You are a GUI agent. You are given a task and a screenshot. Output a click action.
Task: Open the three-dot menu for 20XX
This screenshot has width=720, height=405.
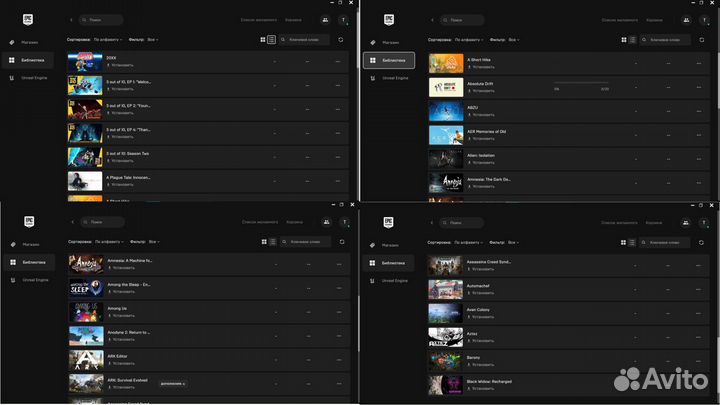click(x=340, y=60)
